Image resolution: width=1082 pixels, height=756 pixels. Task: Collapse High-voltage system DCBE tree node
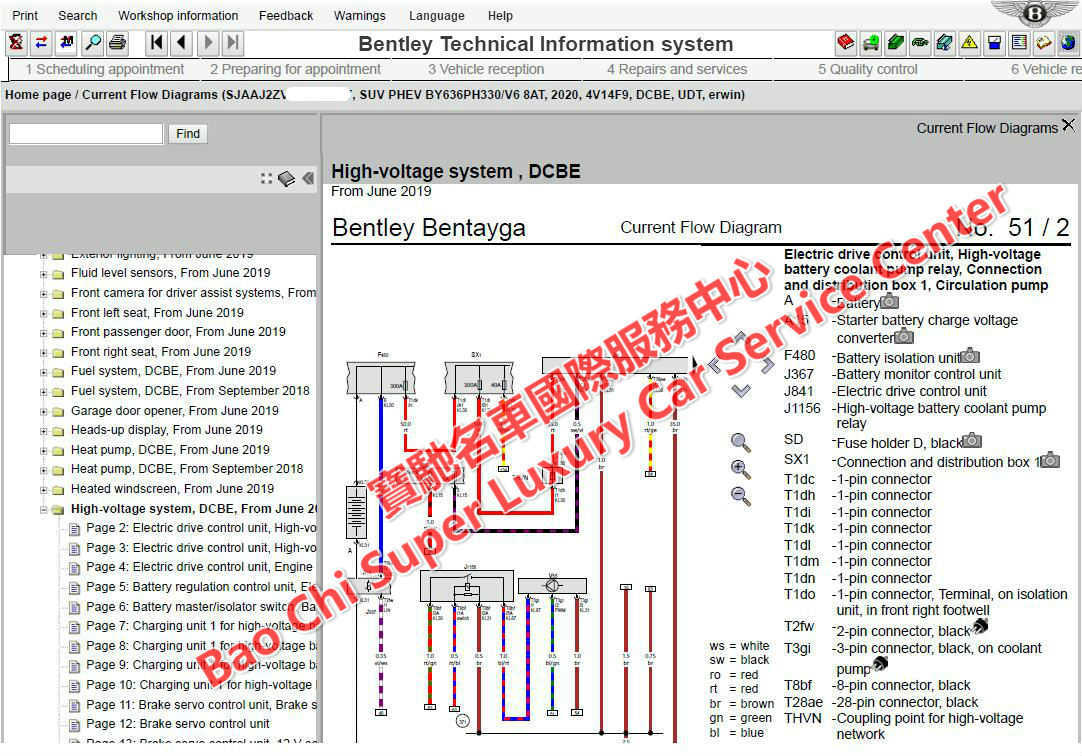point(43,510)
